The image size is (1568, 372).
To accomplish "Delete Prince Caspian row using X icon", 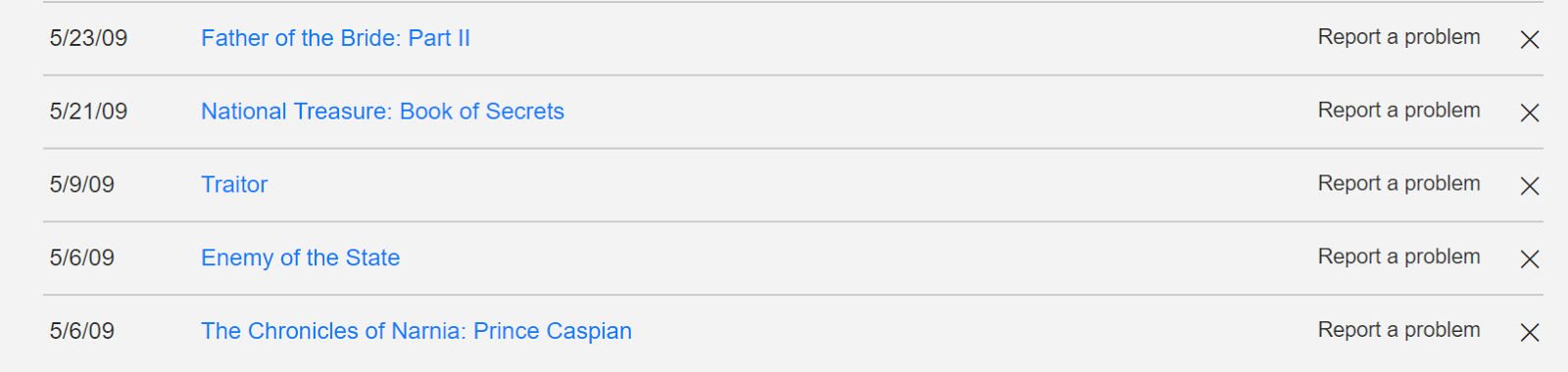I will pos(1530,333).
